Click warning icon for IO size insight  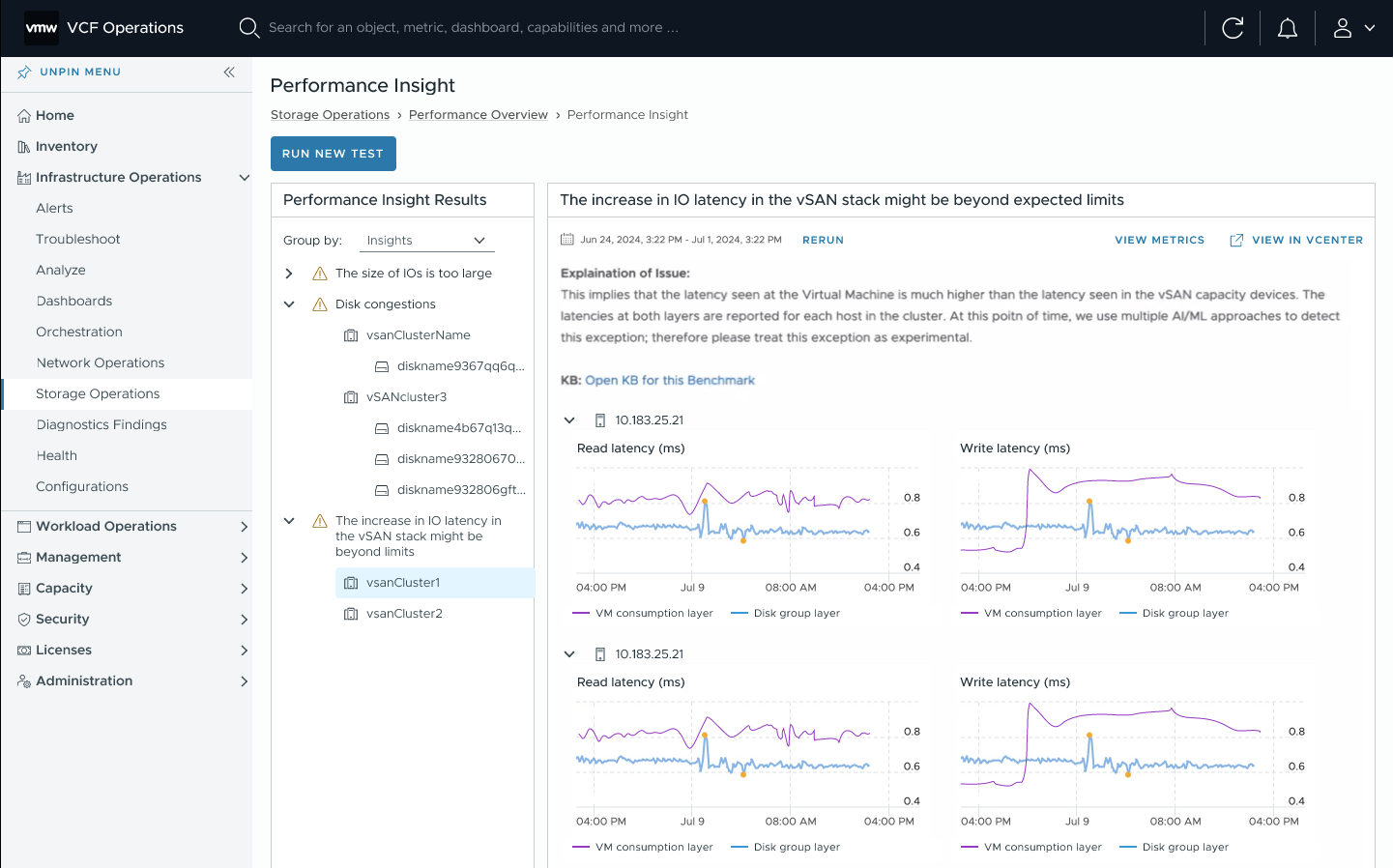pyautogui.click(x=320, y=274)
